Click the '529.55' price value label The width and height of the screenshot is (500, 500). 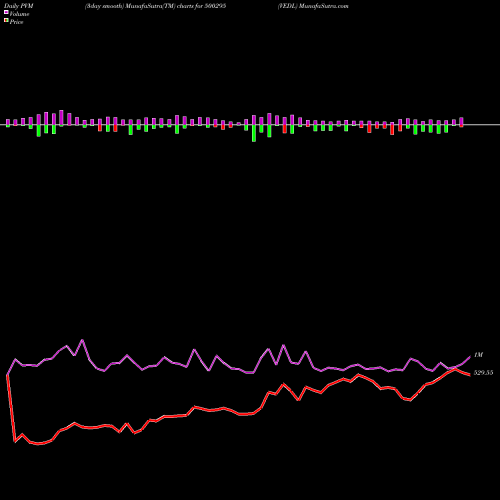(x=483, y=373)
